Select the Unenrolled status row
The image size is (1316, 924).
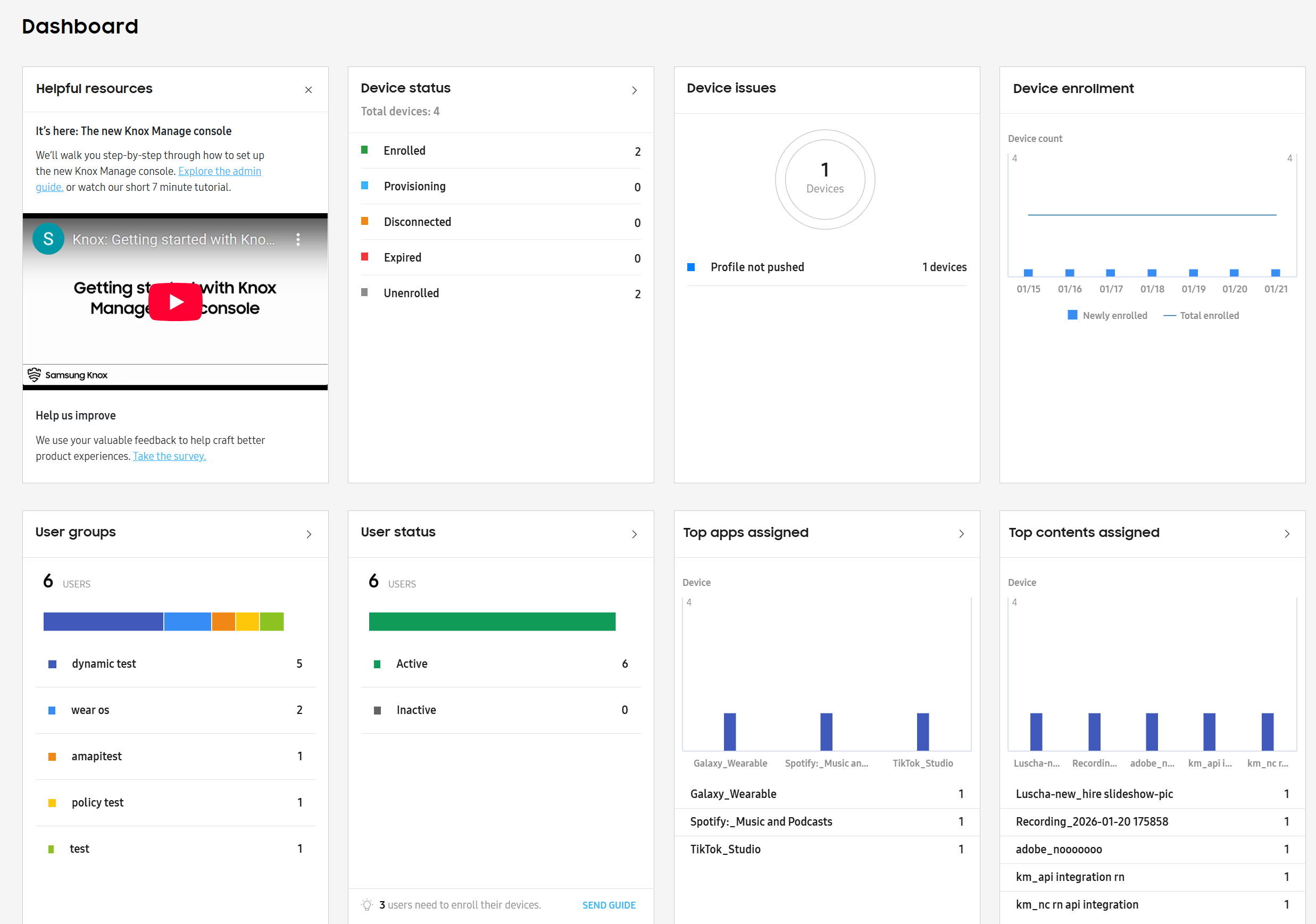point(501,293)
